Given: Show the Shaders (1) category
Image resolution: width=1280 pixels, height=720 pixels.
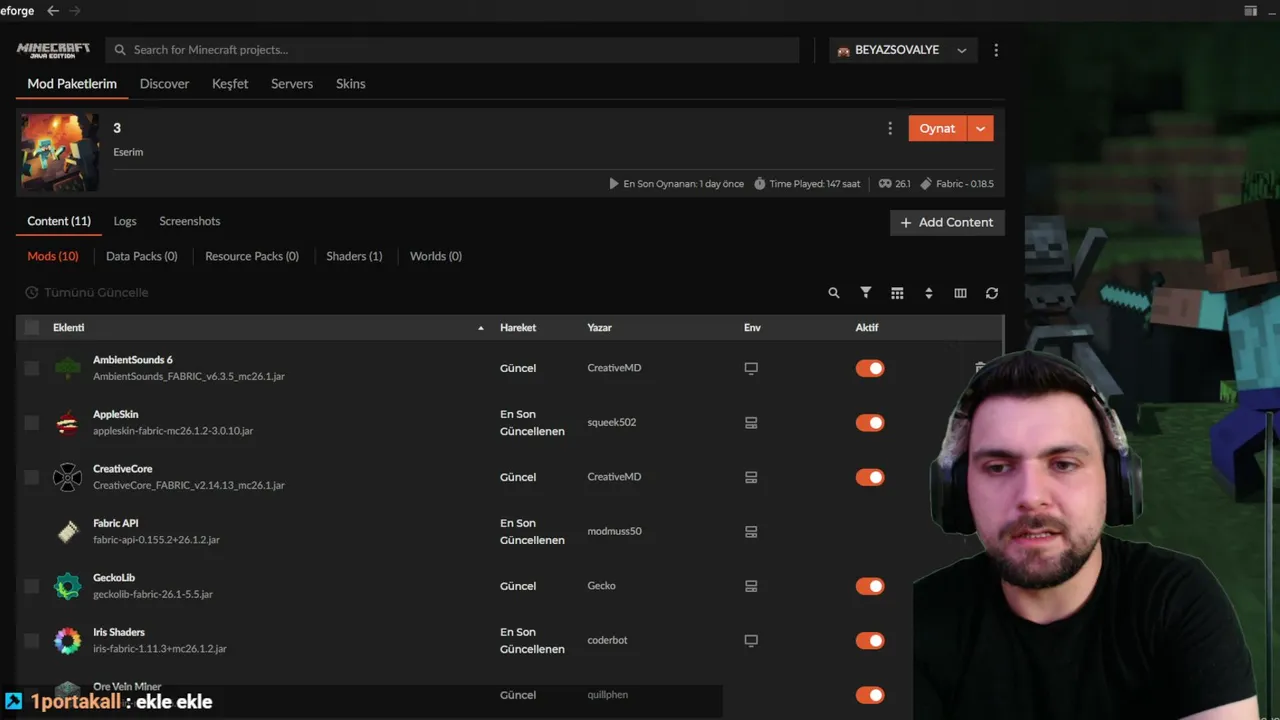Looking at the screenshot, I should pyautogui.click(x=354, y=256).
